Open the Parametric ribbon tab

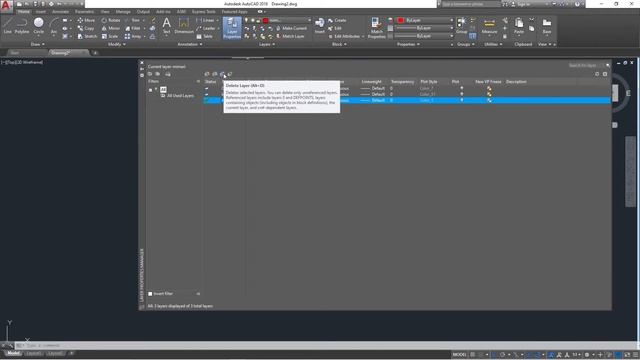84,12
